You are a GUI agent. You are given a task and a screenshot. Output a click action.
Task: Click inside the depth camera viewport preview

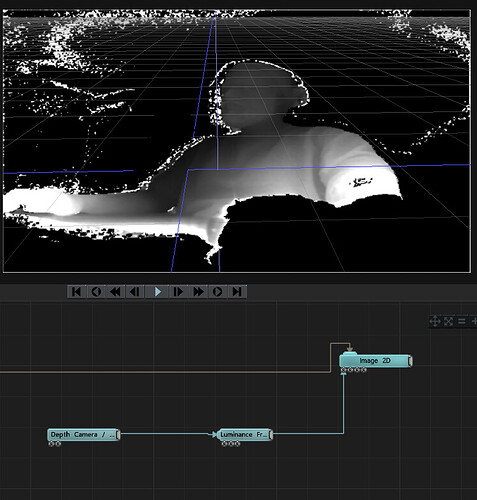click(237, 141)
